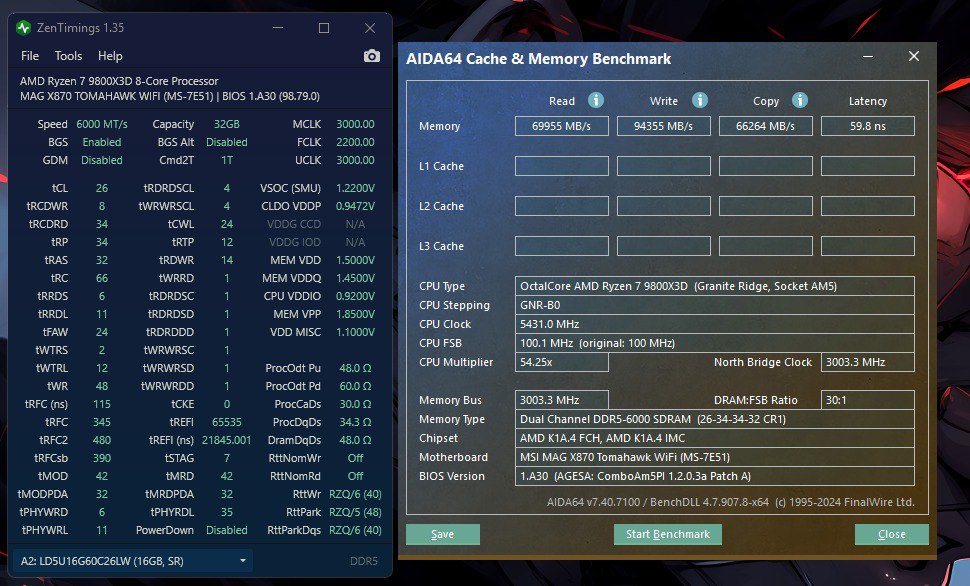Click the tREFI (ns) value 21845.001
The height and width of the screenshot is (586, 970).
[x=226, y=440]
